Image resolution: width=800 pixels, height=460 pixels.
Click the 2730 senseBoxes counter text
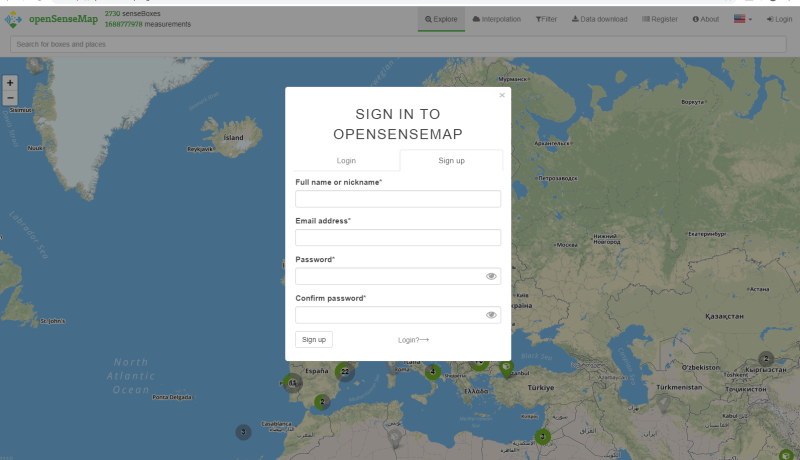tap(133, 14)
